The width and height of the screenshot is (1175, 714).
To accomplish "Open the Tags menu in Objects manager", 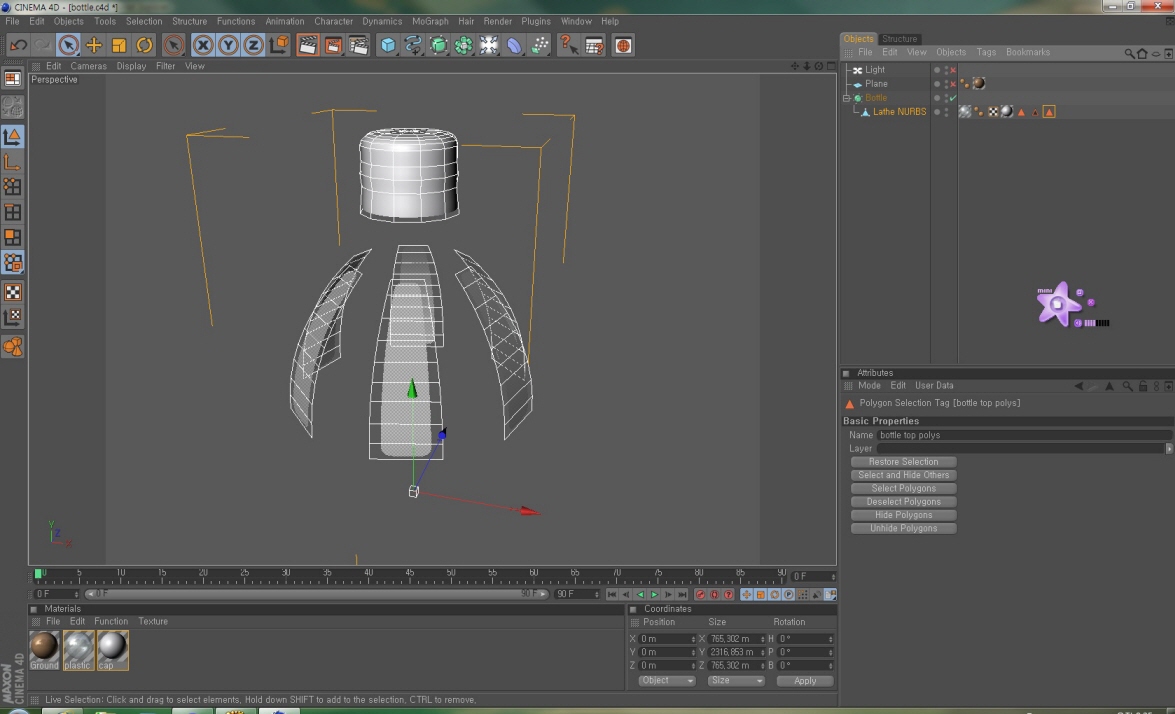I will click(x=986, y=52).
